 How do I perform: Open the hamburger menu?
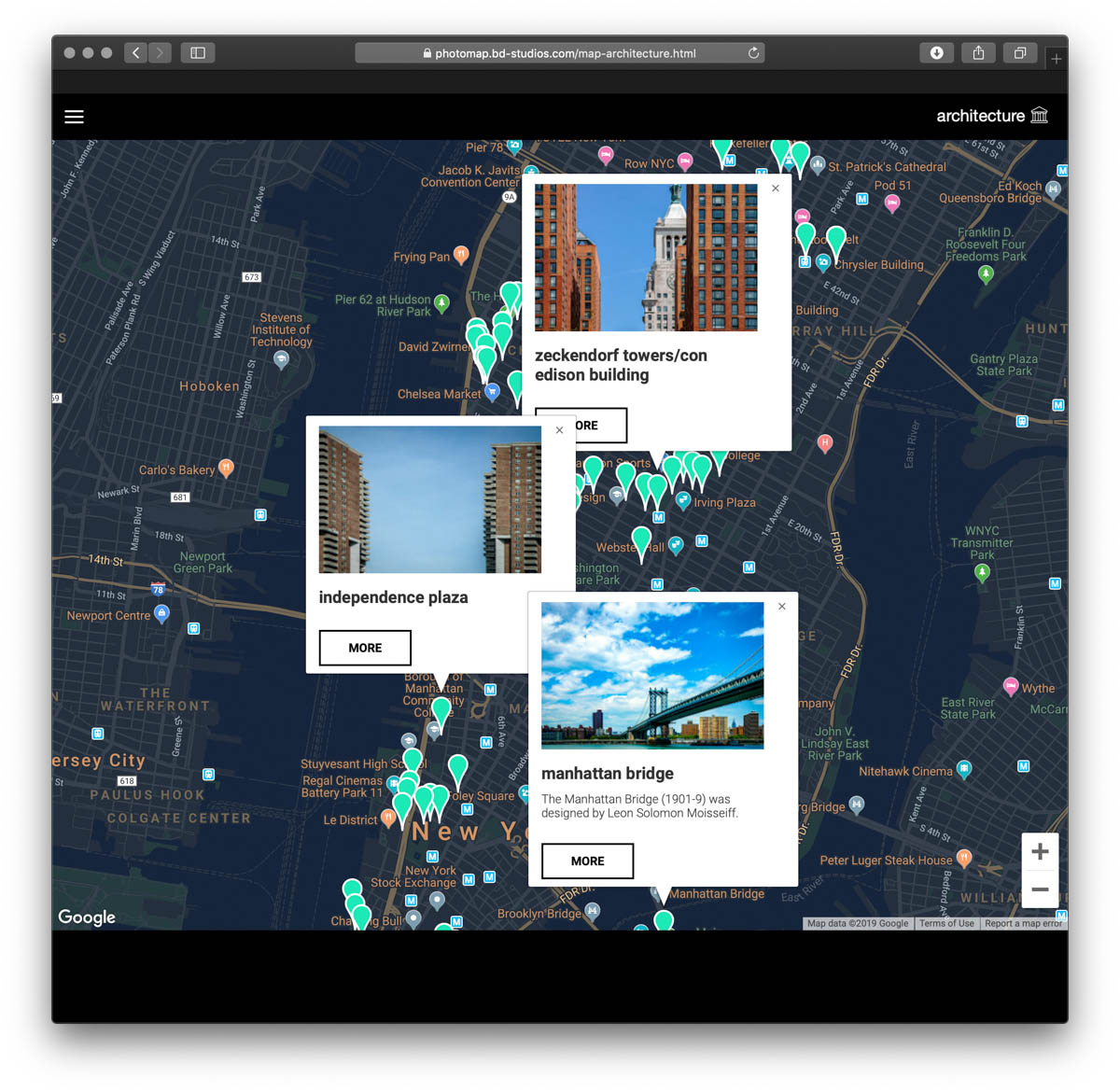(74, 117)
